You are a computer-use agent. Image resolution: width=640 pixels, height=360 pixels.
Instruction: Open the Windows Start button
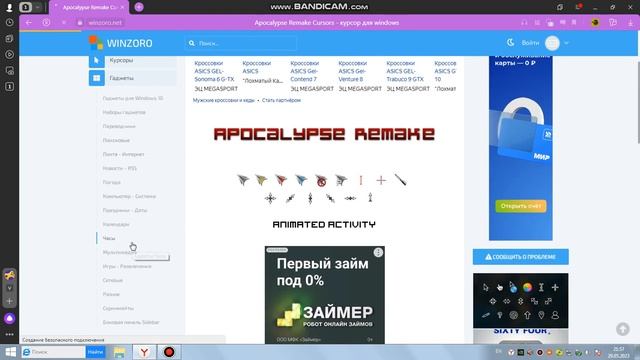tap(10, 352)
